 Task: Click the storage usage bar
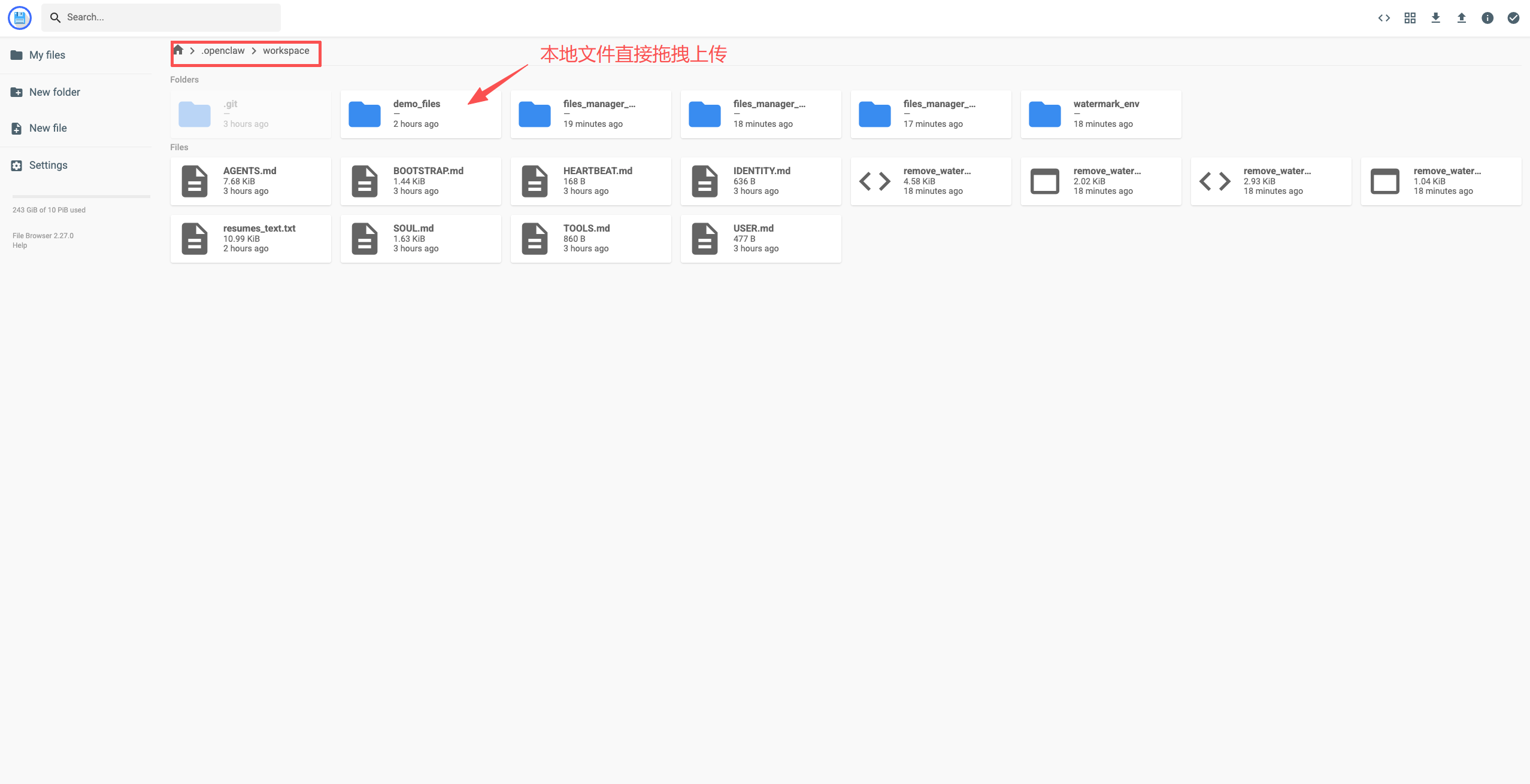81,196
